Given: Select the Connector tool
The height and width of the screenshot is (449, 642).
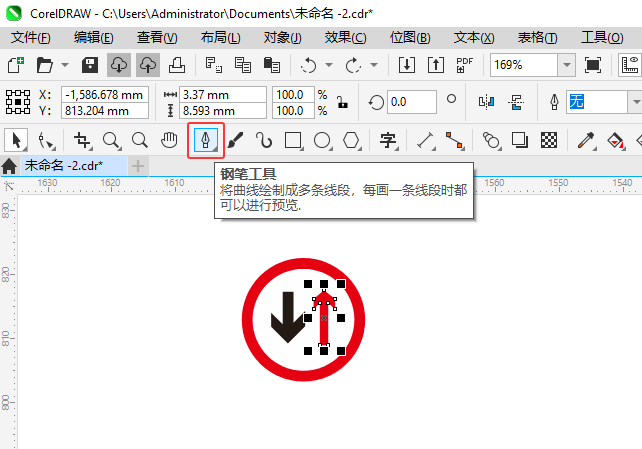Looking at the screenshot, I should pos(454,141).
